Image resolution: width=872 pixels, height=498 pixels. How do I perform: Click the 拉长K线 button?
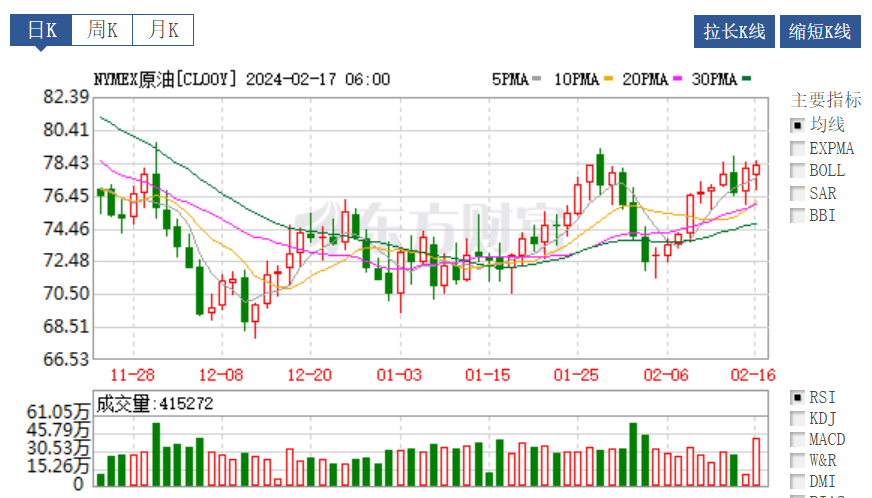[734, 31]
